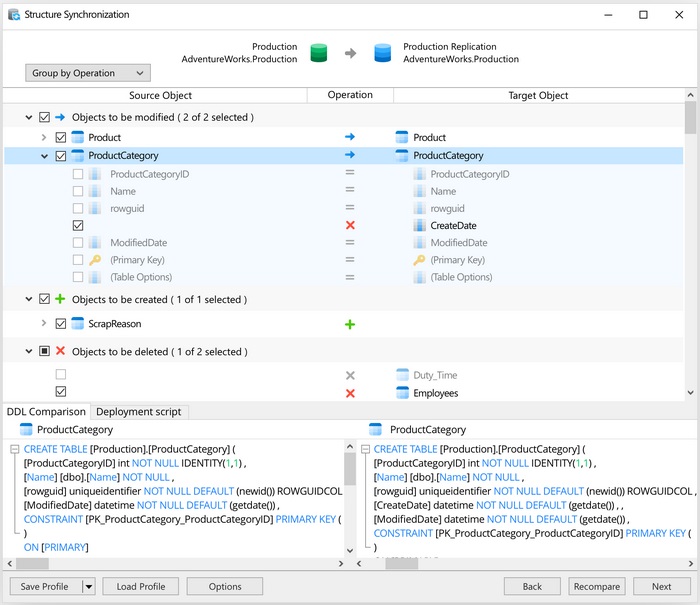Click the object list vertical scrollbar thumb
This screenshot has width=700, height=605.
690,117
